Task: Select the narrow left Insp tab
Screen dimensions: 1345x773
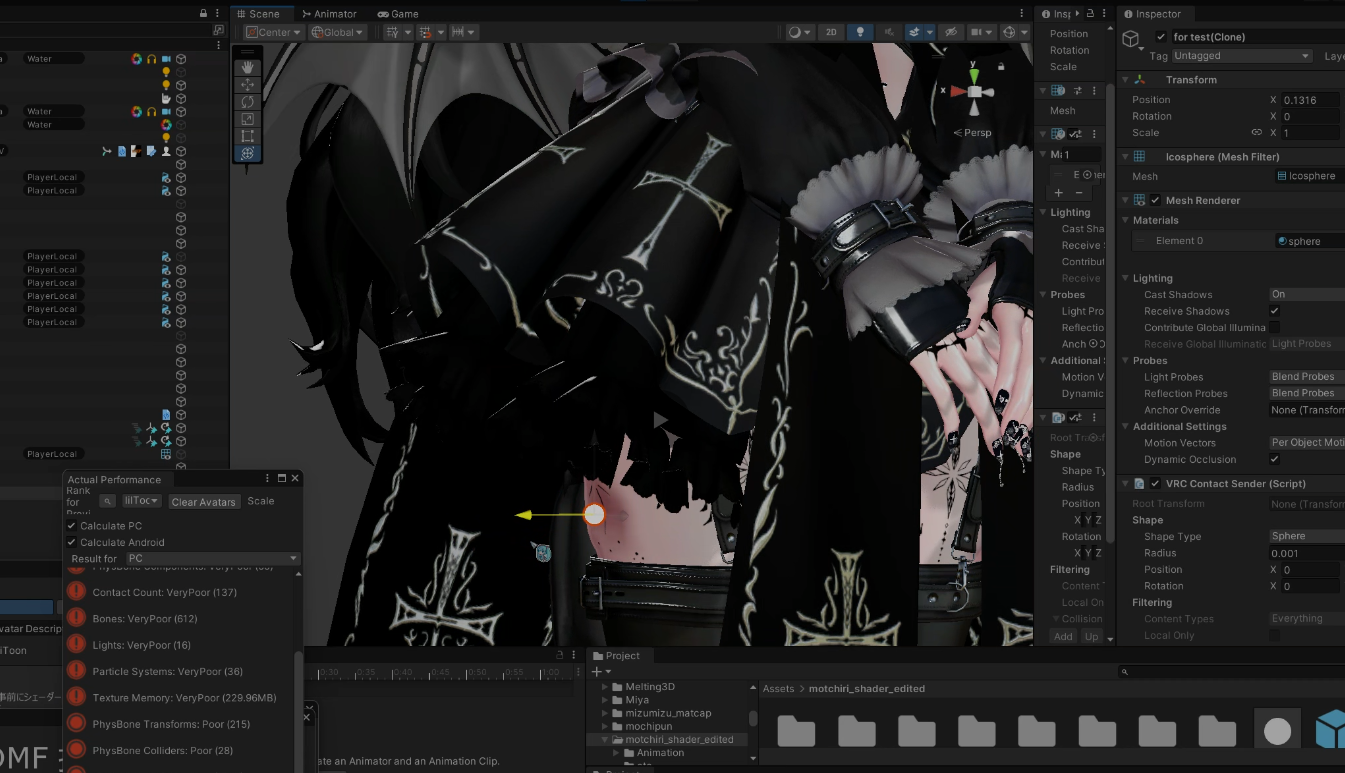Action: pos(1056,14)
